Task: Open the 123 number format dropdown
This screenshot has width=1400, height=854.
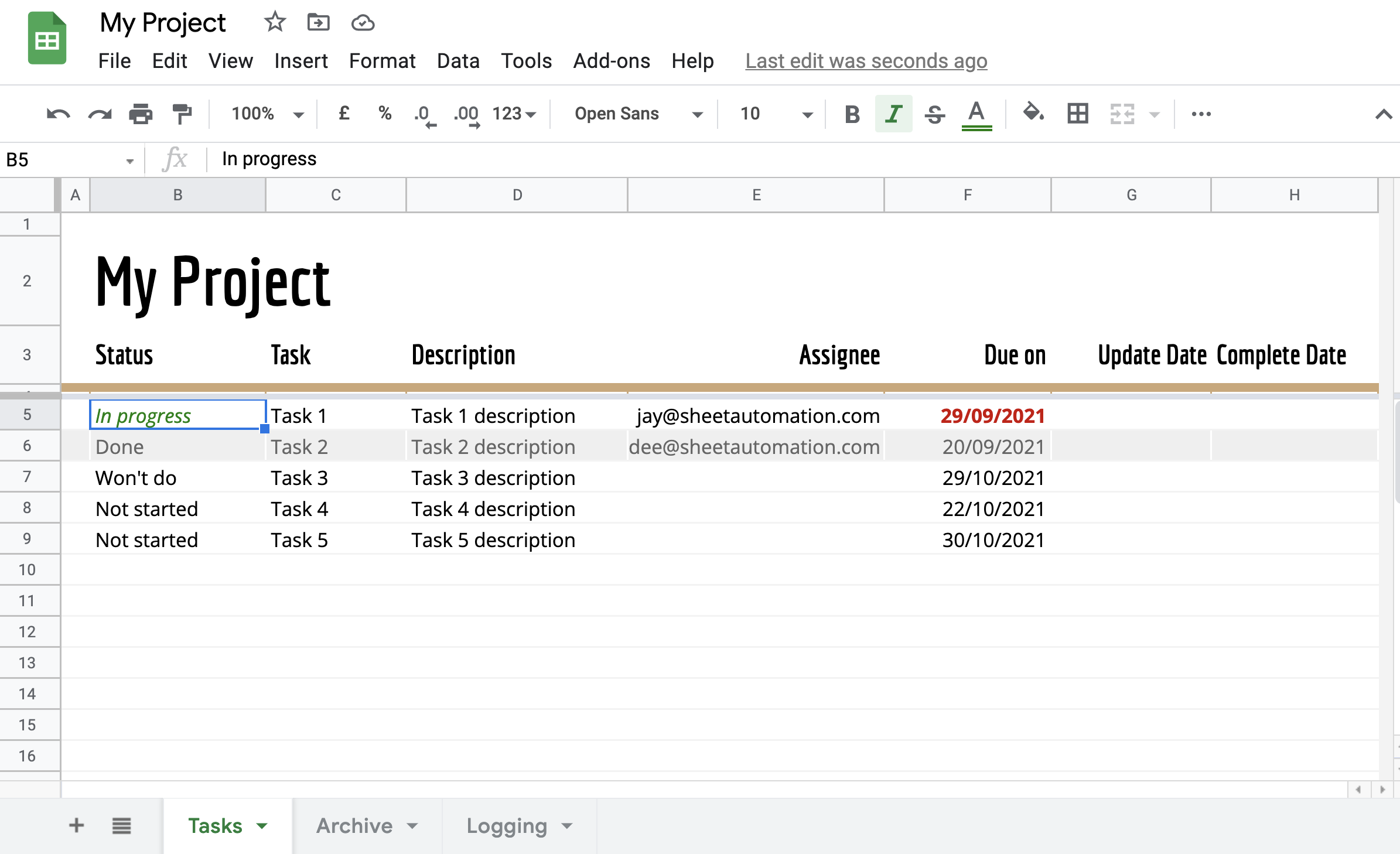Action: (514, 114)
